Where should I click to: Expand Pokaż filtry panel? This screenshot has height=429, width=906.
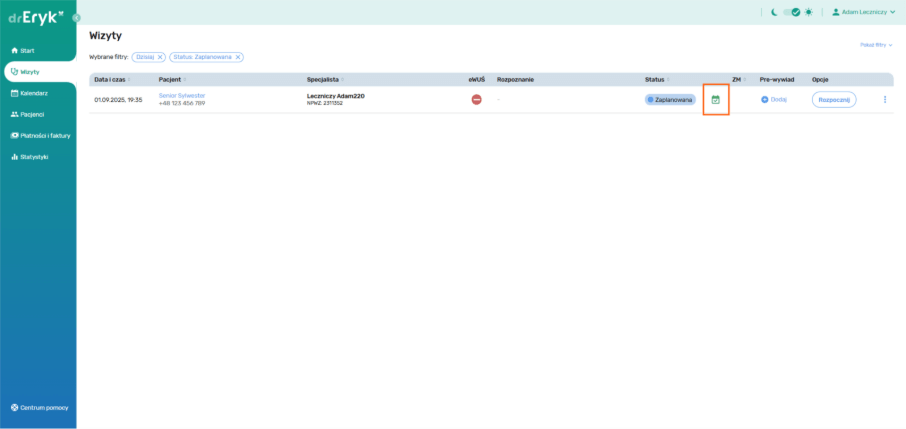pos(876,45)
